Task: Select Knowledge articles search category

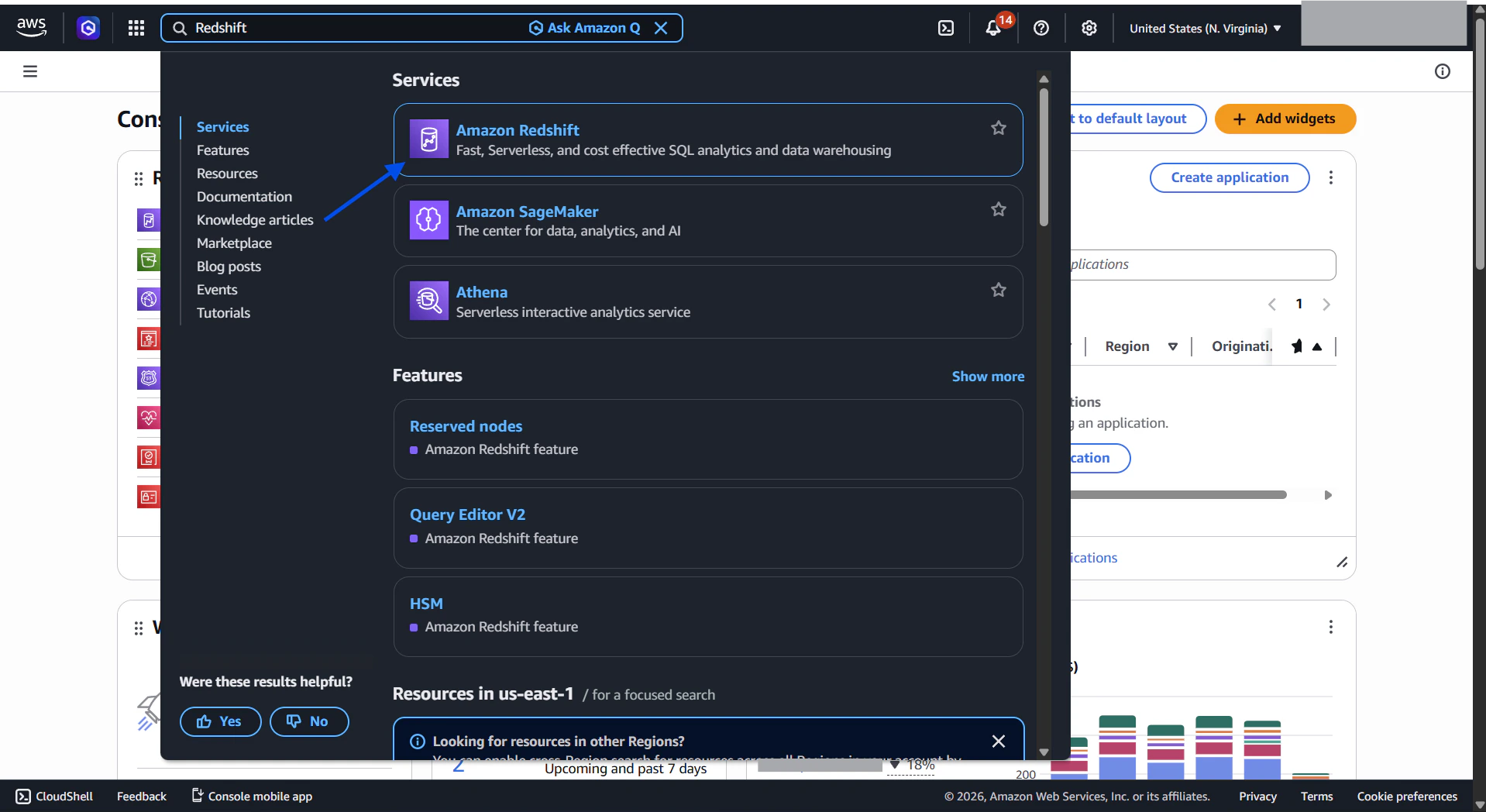Action: pyautogui.click(x=255, y=220)
